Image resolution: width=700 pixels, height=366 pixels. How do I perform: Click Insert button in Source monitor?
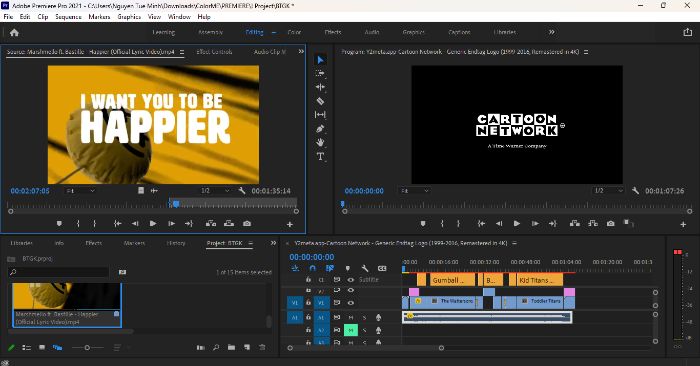(211, 224)
